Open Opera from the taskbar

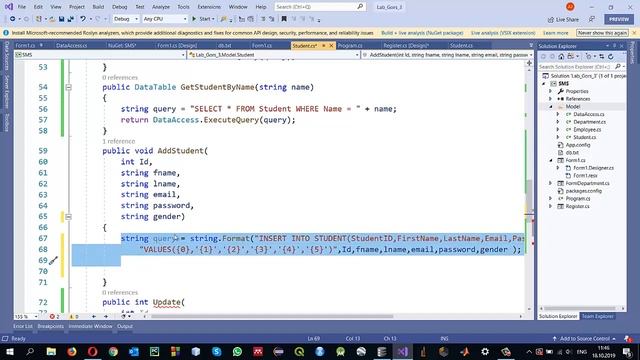click(93, 351)
